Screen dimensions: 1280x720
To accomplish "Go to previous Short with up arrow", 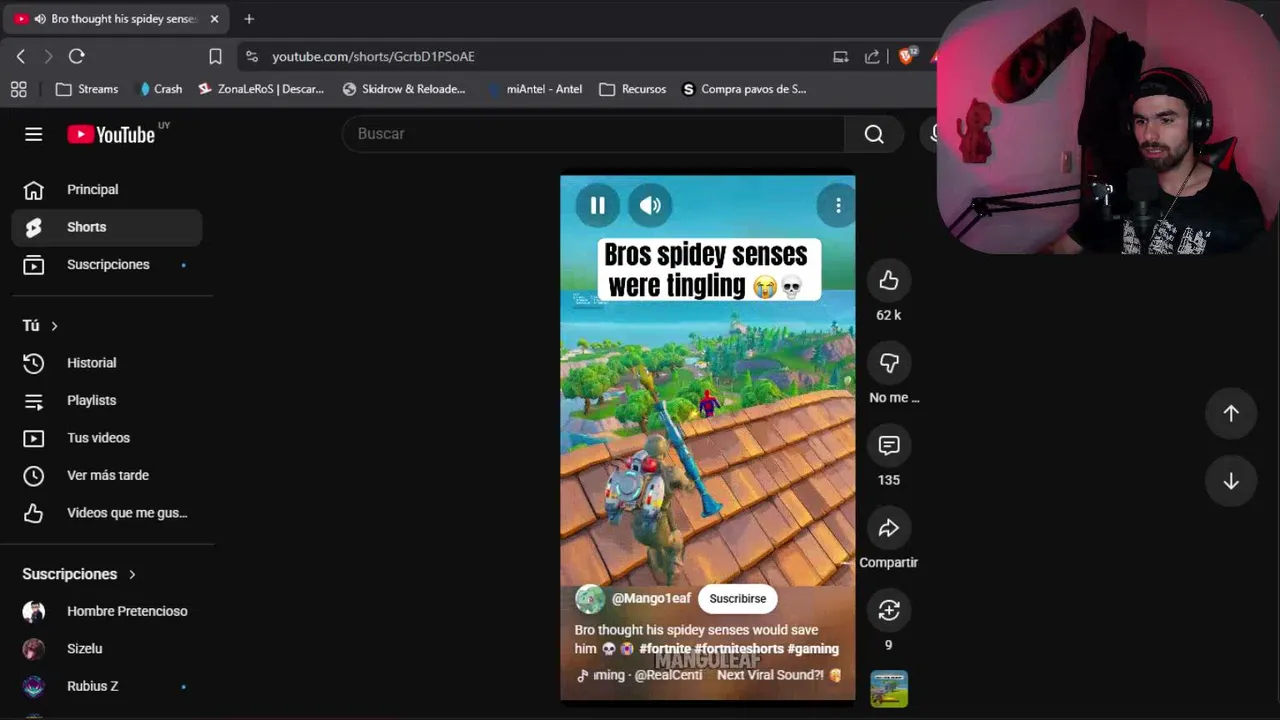I will pos(1231,413).
